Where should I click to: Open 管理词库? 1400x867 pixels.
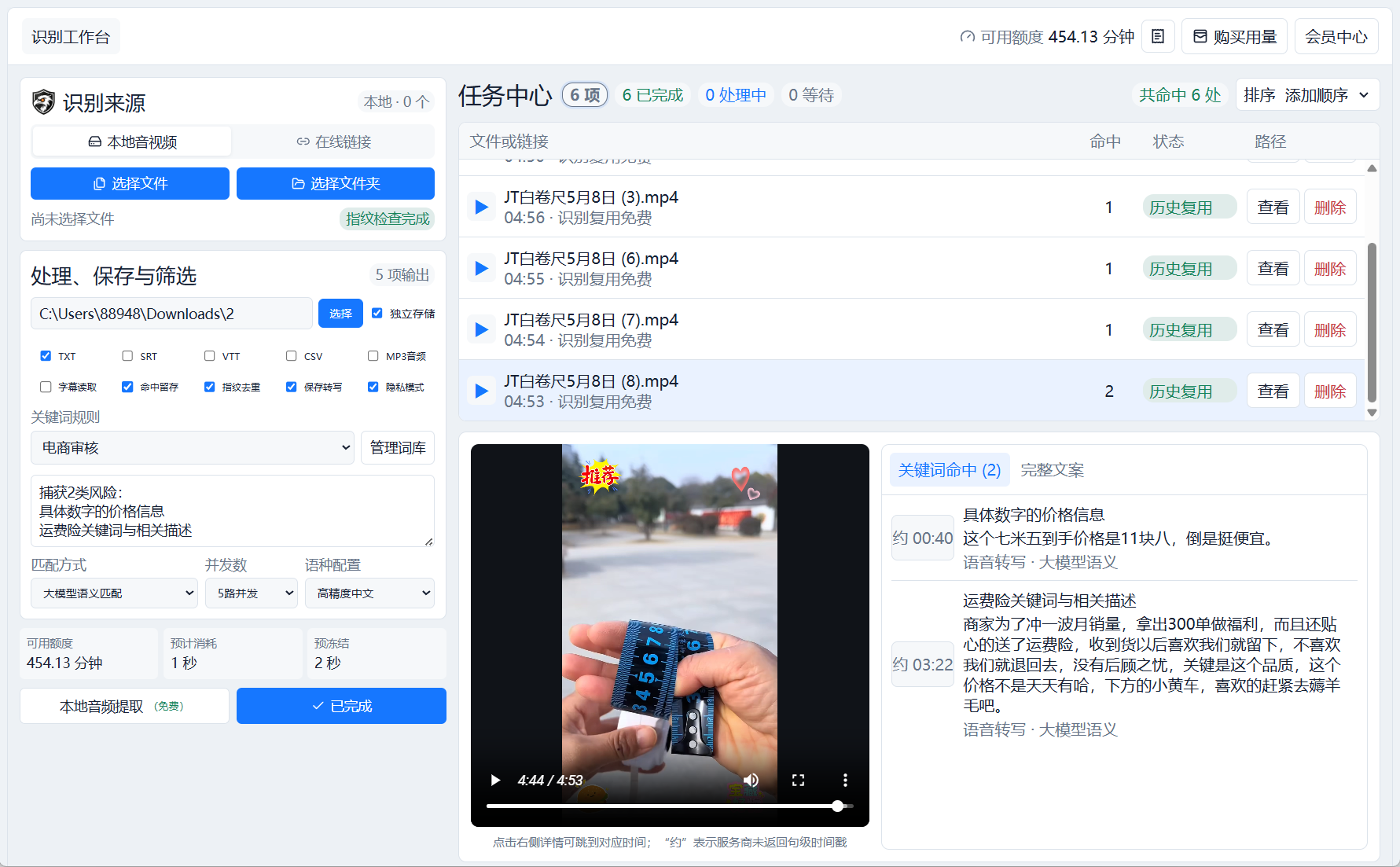(398, 447)
